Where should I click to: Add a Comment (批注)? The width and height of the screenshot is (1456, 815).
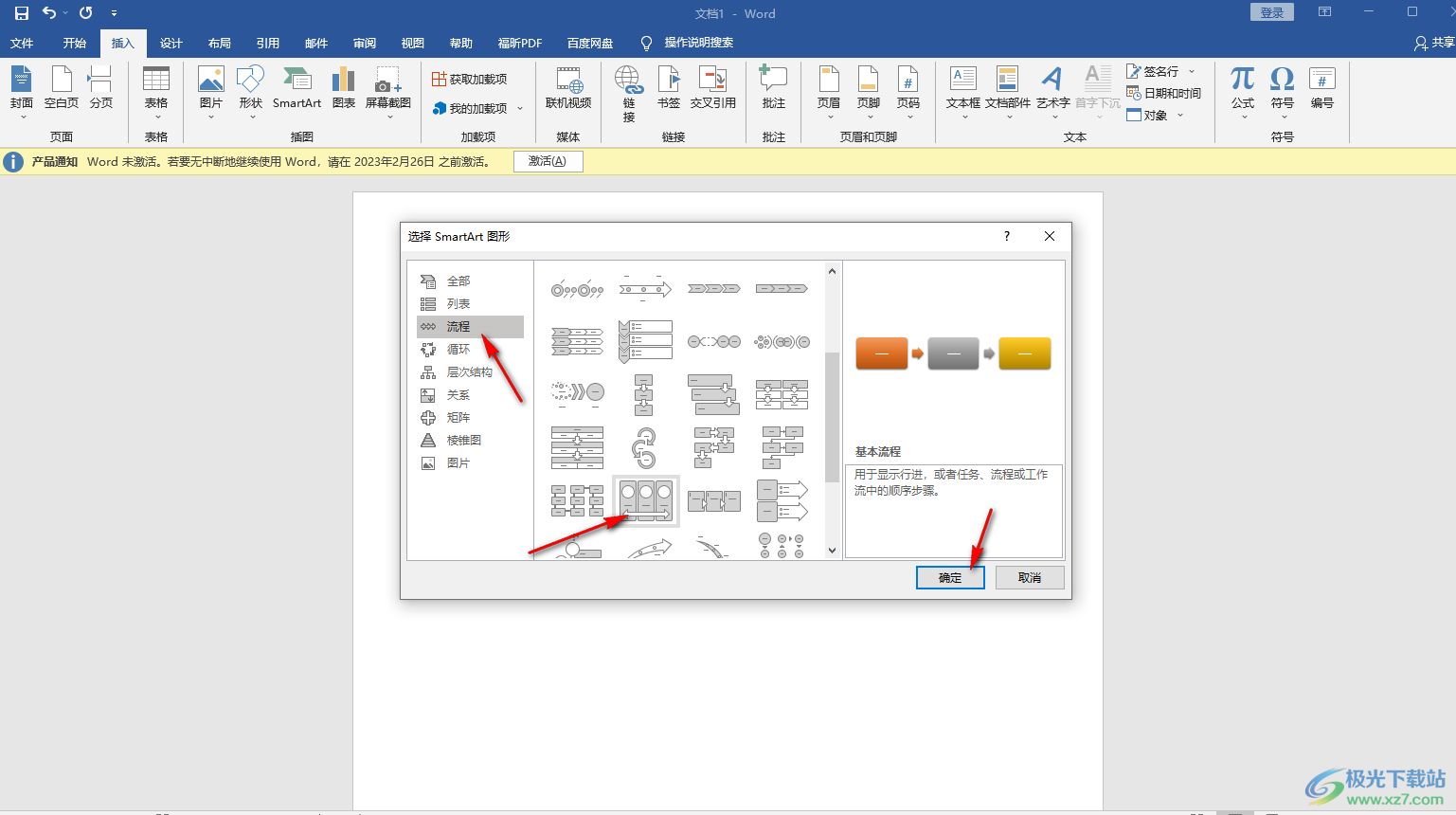pos(774,88)
